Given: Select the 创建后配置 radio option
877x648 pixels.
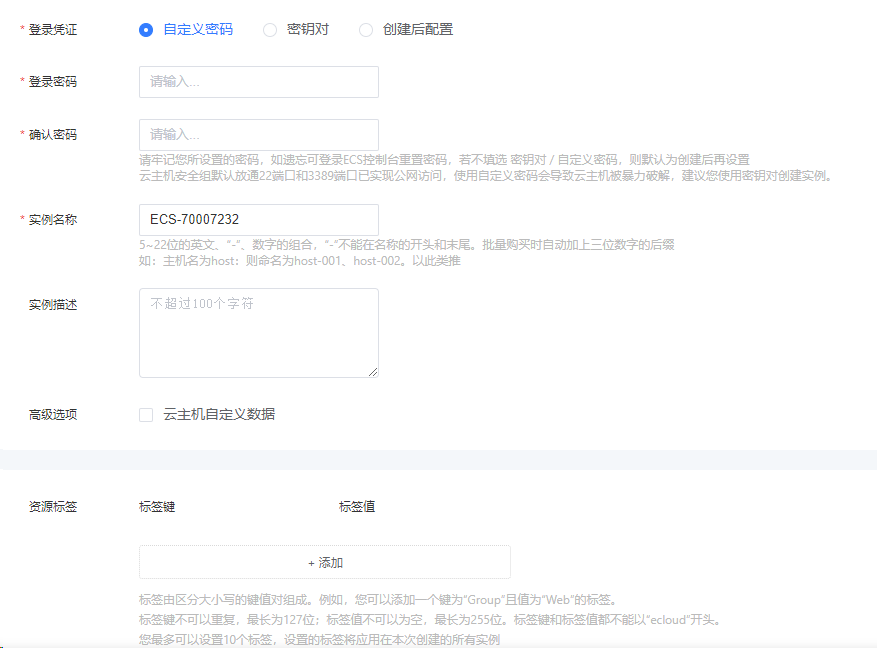Looking at the screenshot, I should tap(366, 30).
